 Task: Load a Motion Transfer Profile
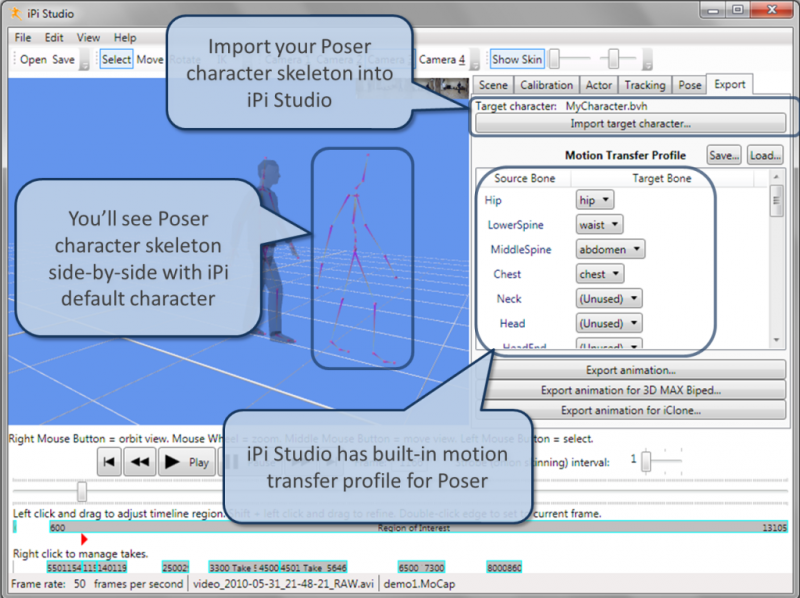coord(765,155)
